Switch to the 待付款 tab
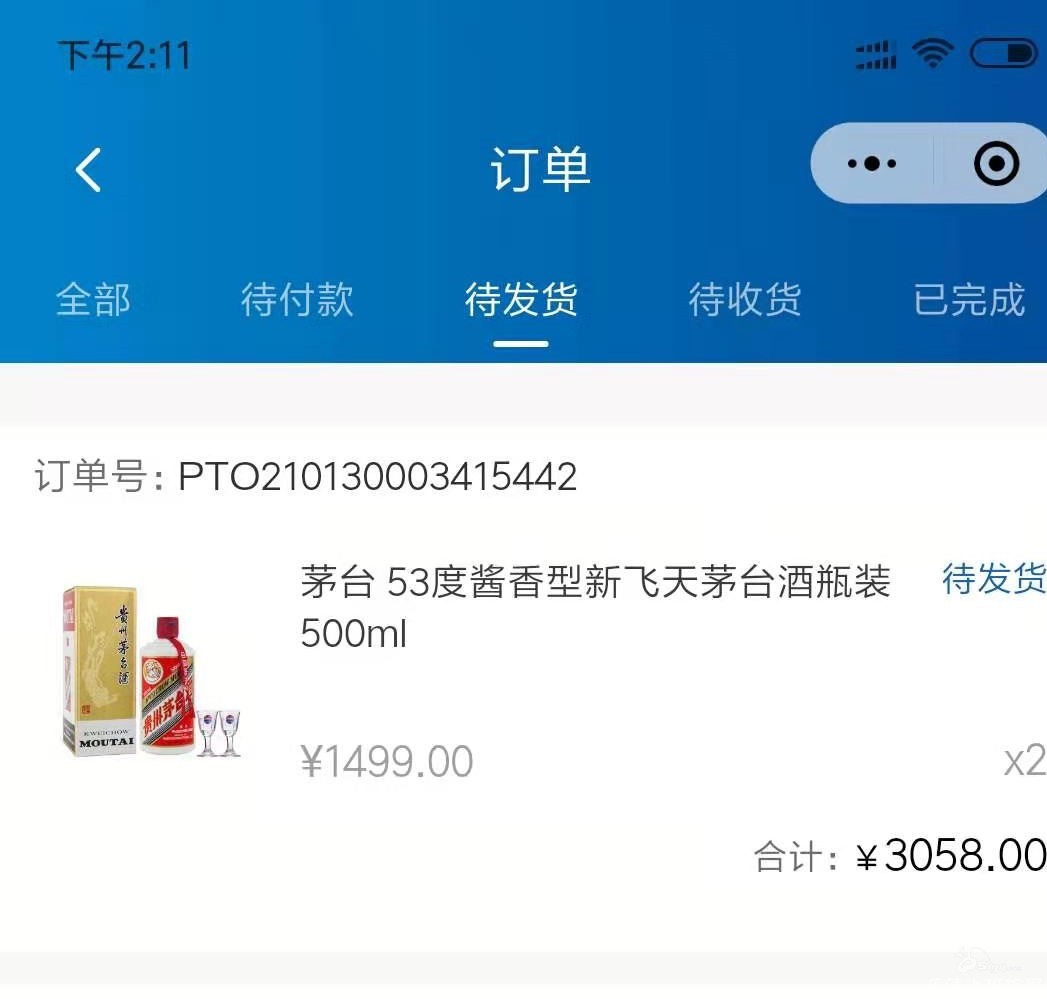Viewport: 1047px width, 999px height. pos(297,299)
